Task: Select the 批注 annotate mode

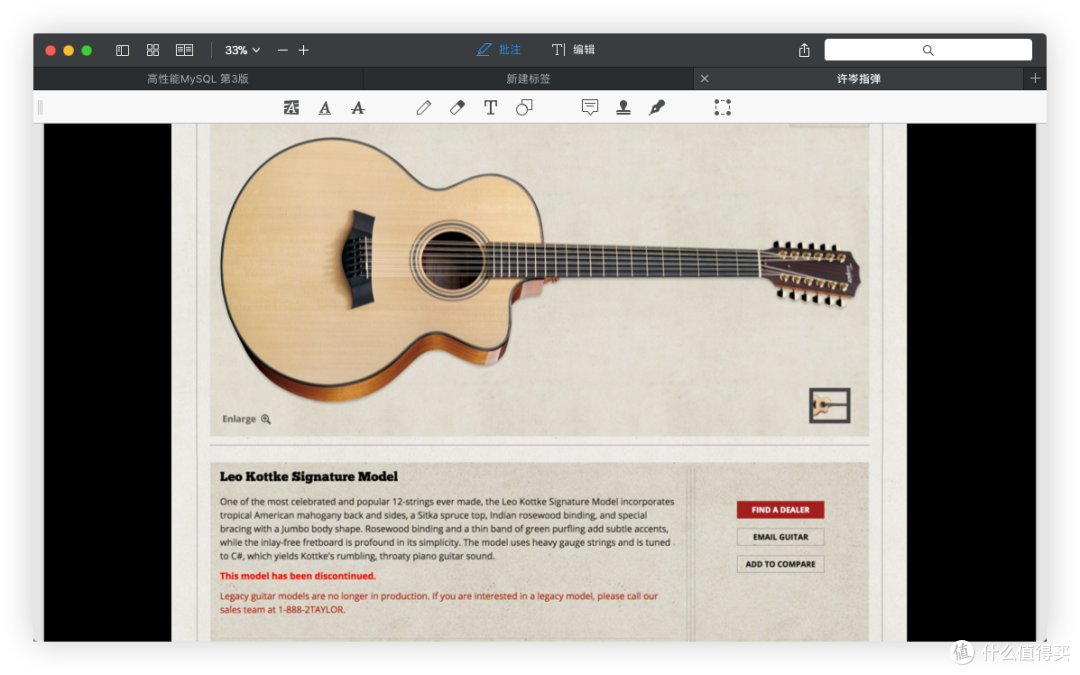Action: tap(499, 50)
